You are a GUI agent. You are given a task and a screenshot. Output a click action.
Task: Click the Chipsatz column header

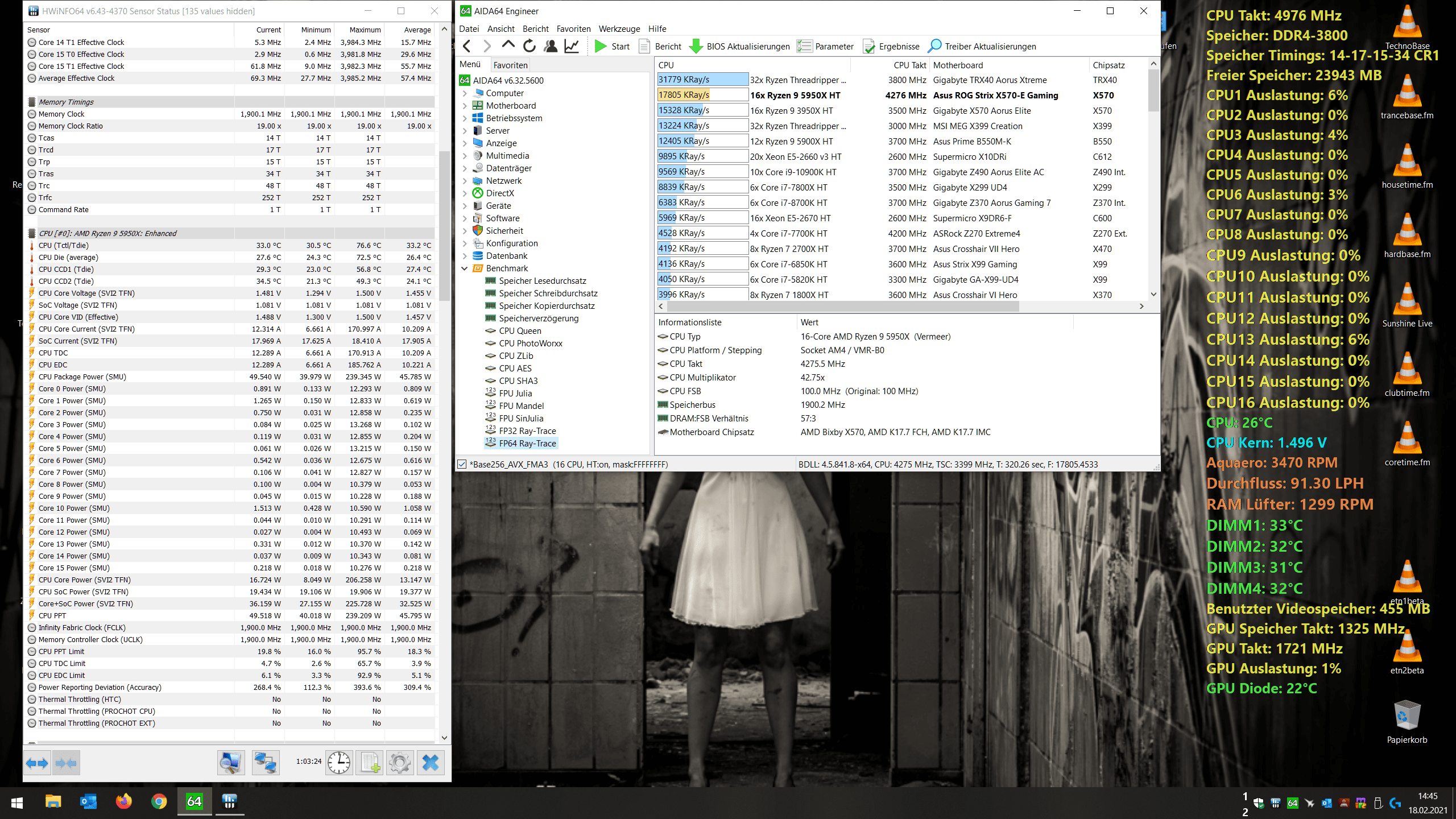click(x=1117, y=65)
